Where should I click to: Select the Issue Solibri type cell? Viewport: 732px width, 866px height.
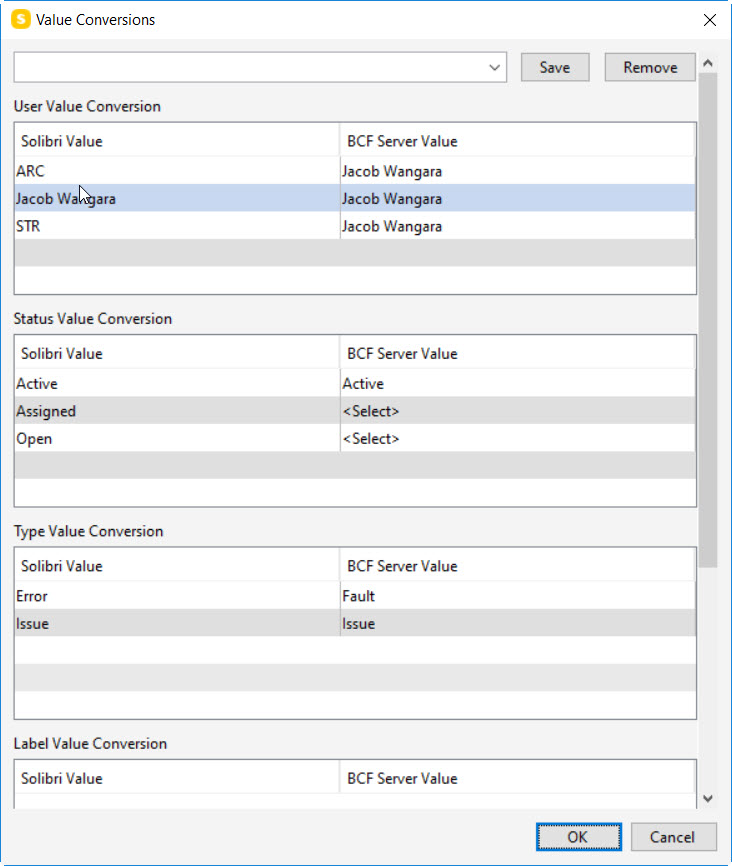(x=177, y=624)
